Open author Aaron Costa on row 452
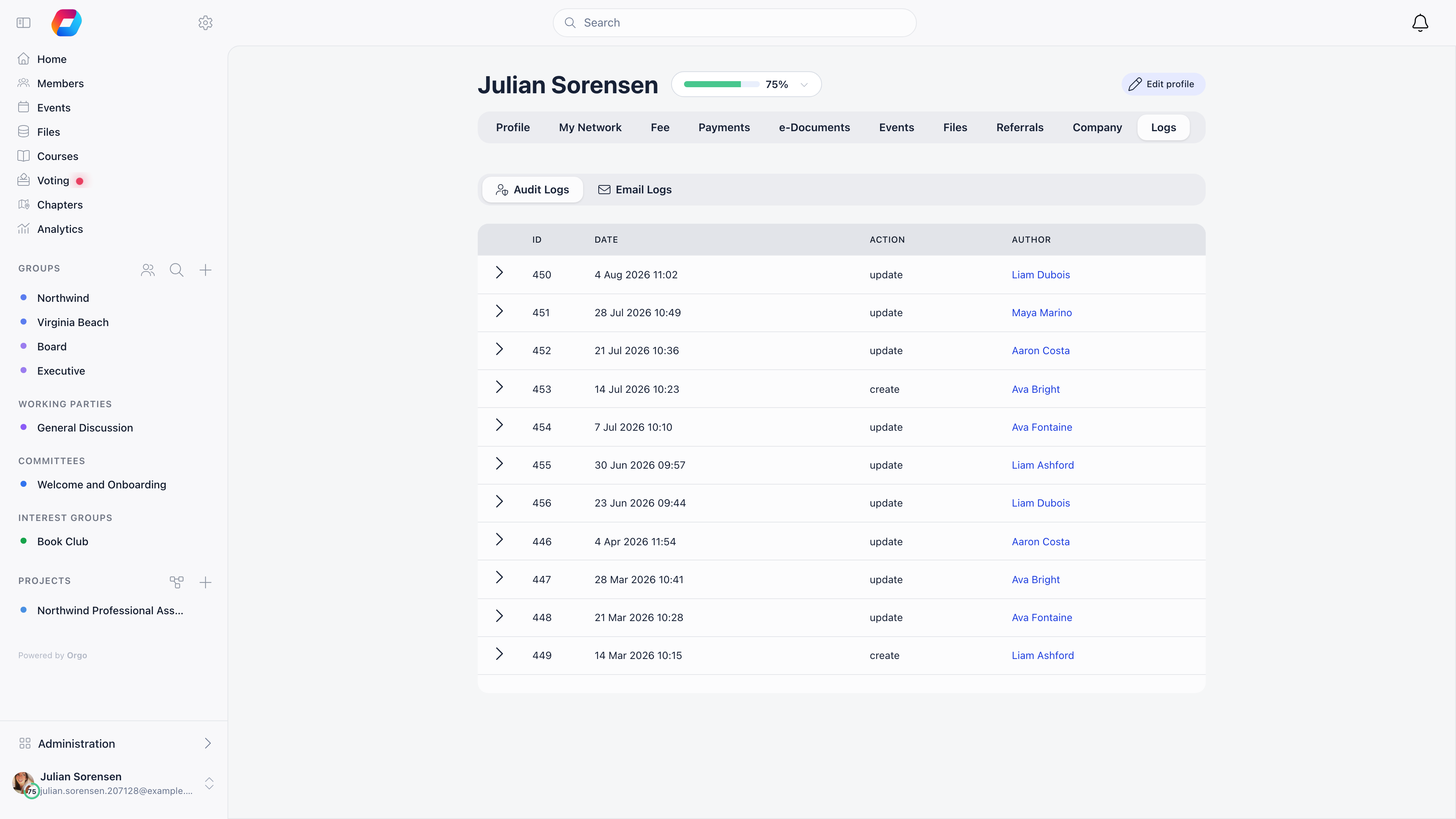Viewport: 1456px width, 819px height. coord(1040,350)
